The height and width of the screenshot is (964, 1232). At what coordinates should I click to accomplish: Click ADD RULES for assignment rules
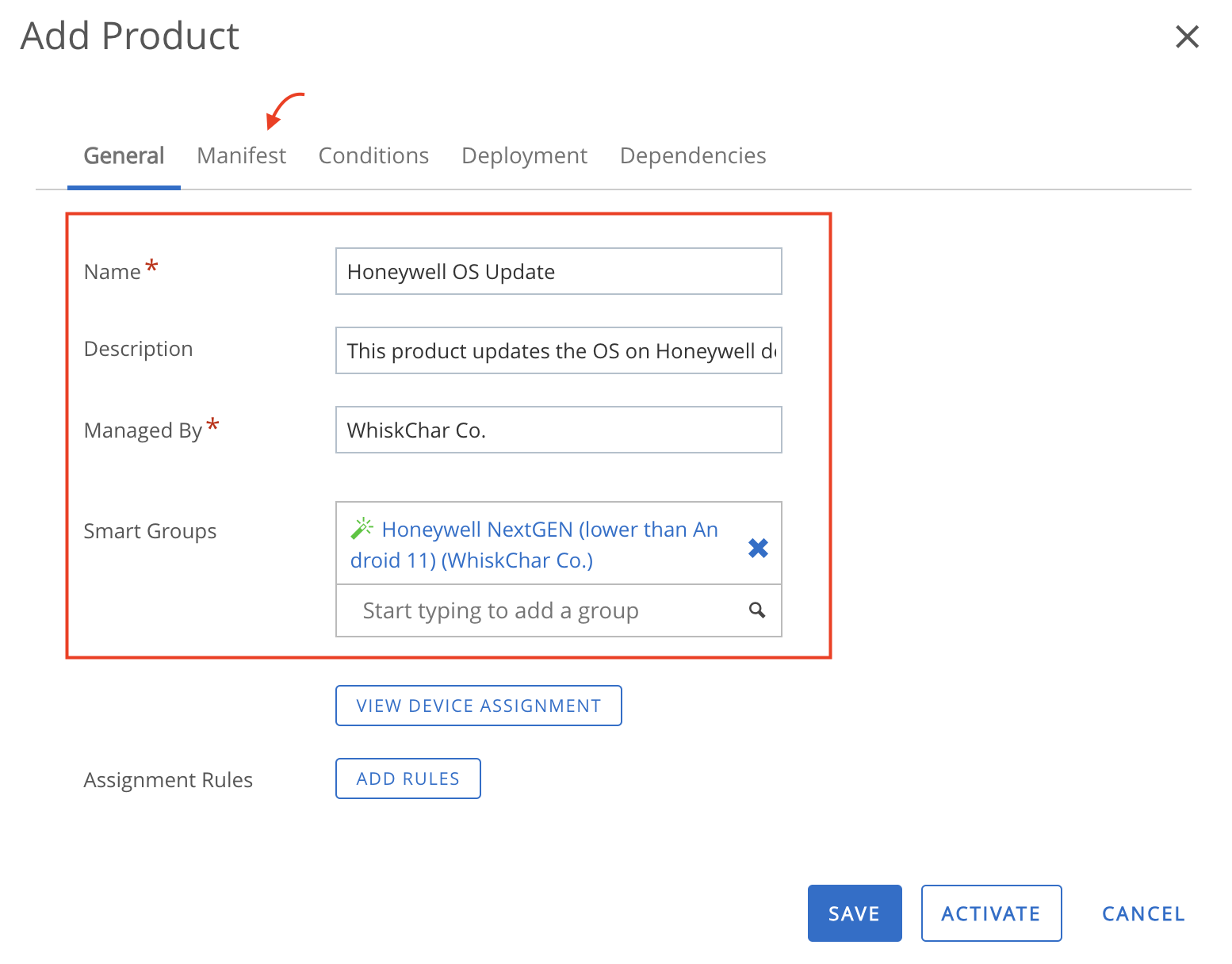point(407,778)
